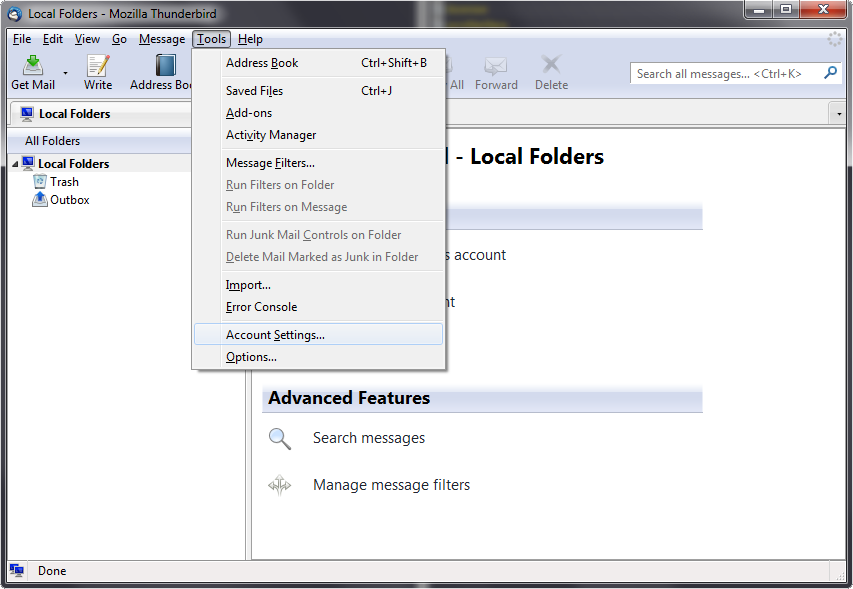The width and height of the screenshot is (853, 589).
Task: Click the Write message icon
Action: 98,66
